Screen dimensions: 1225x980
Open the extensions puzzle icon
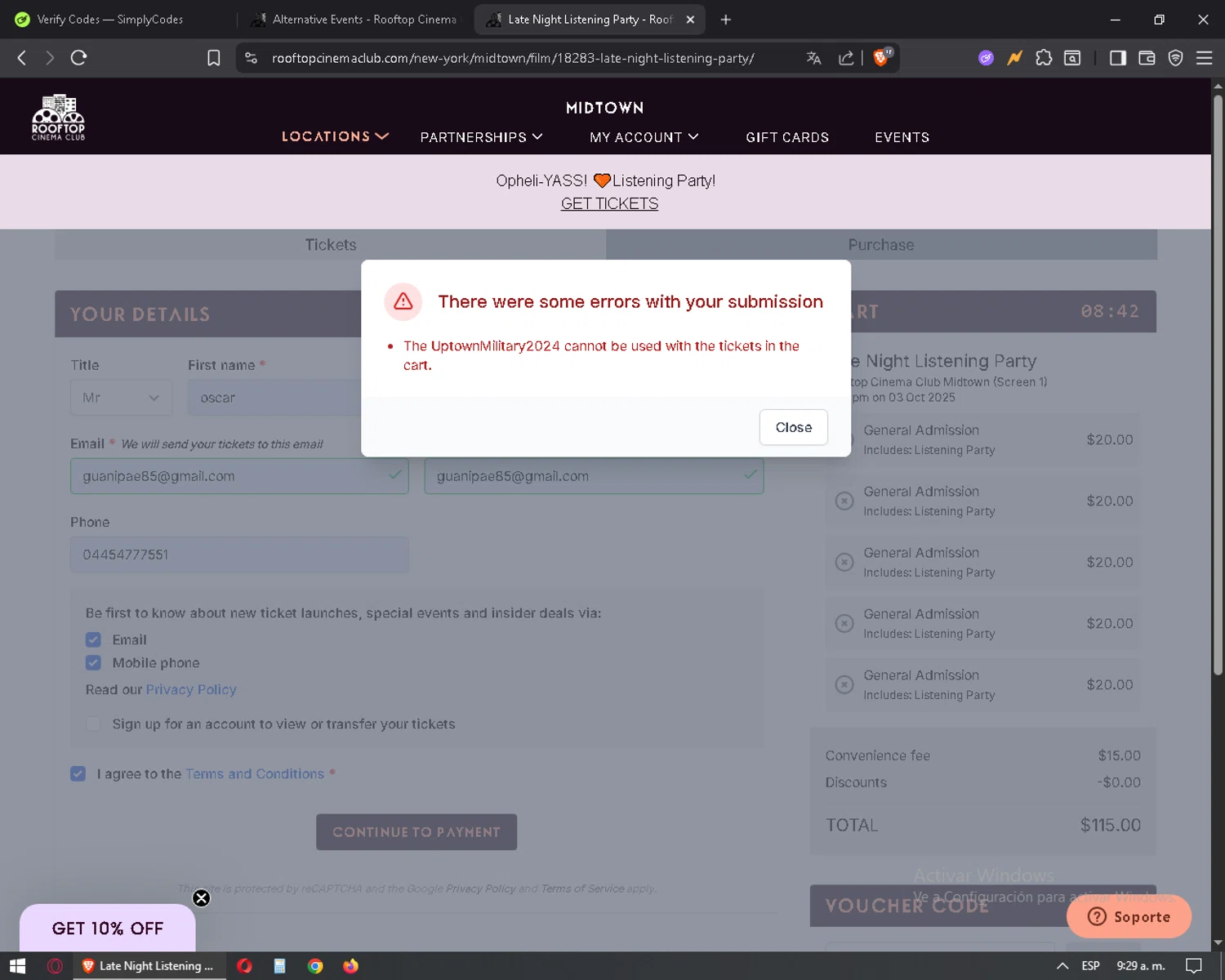[x=1044, y=58]
